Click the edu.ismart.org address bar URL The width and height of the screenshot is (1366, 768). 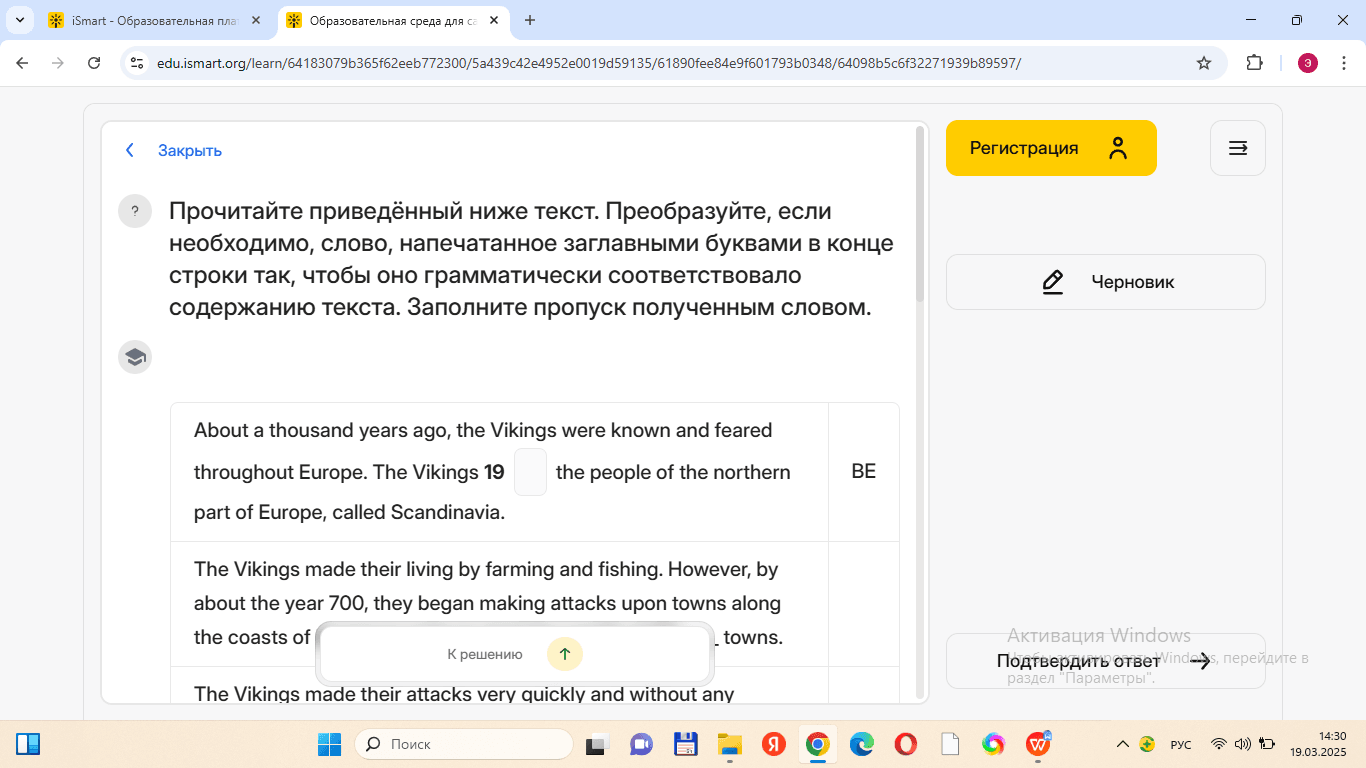[x=588, y=63]
